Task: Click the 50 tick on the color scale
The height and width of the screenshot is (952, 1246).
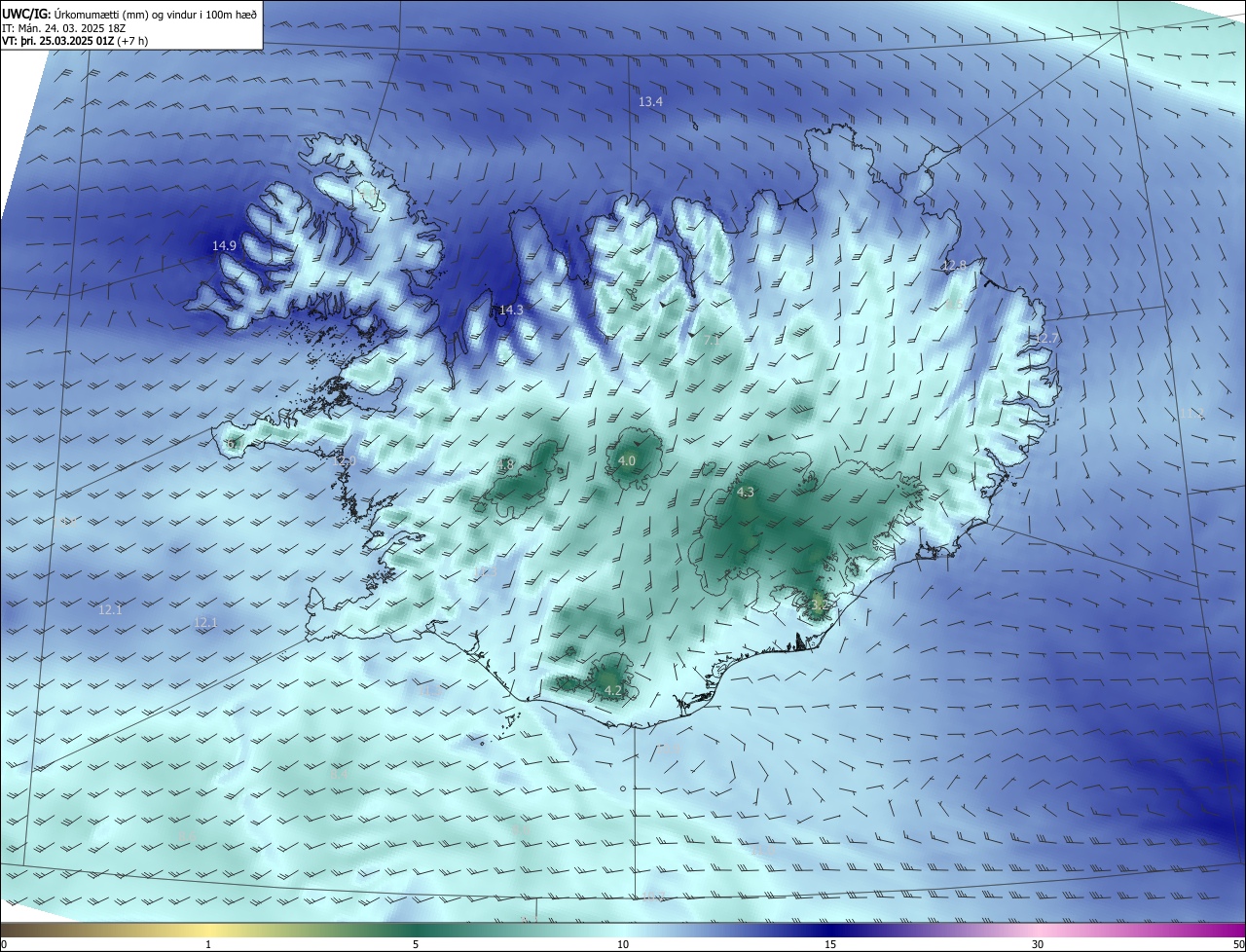Action: click(x=1238, y=944)
